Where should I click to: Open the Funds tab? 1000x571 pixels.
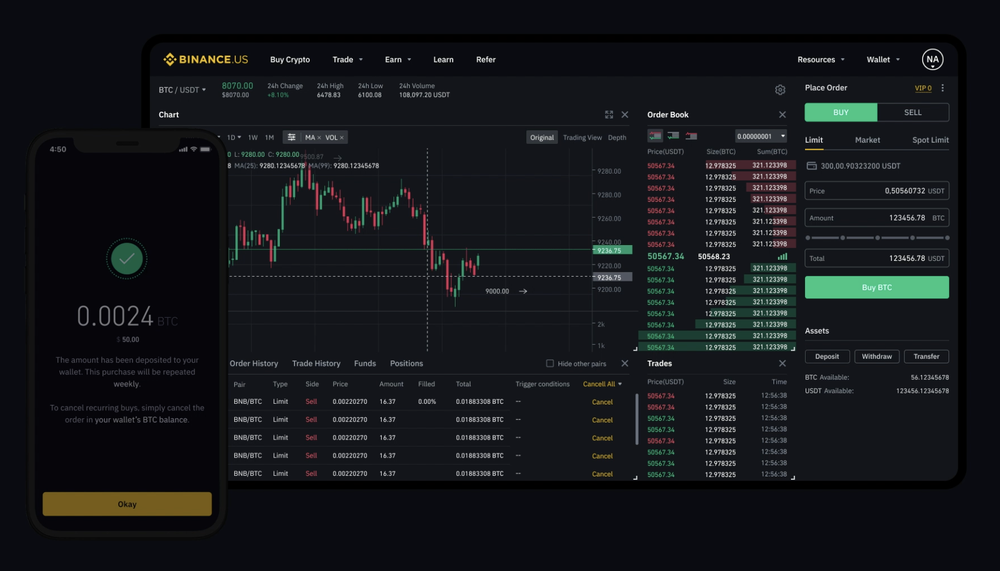365,364
